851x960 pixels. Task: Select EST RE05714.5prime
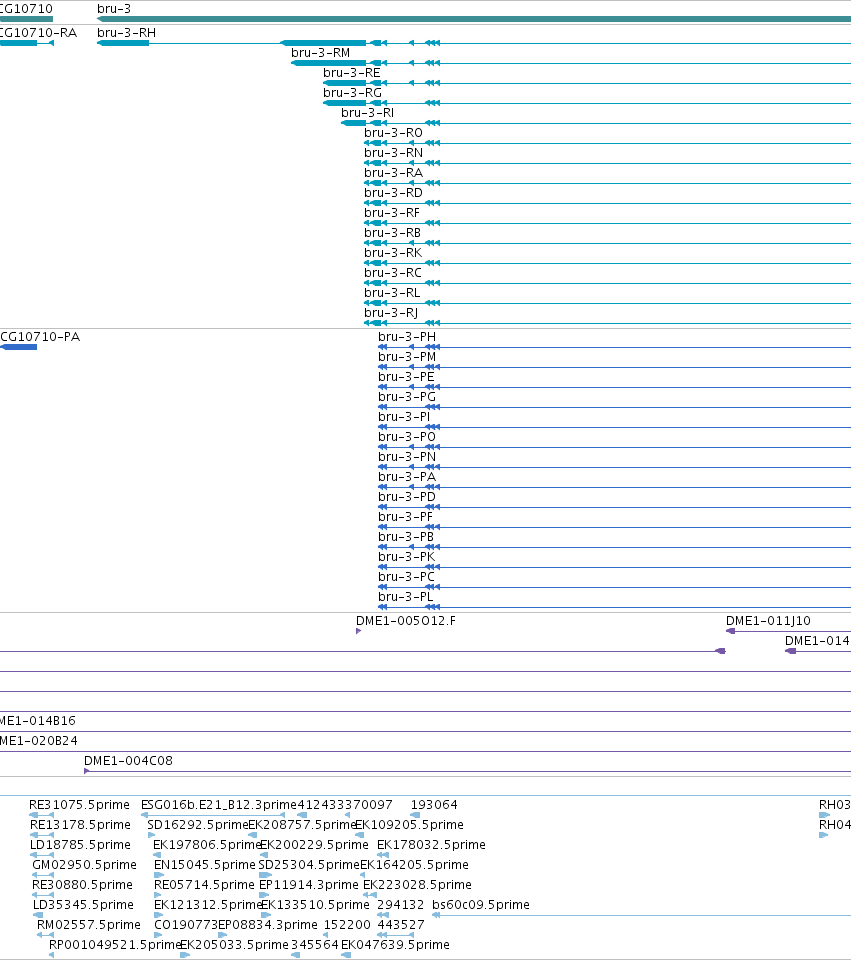point(204,885)
